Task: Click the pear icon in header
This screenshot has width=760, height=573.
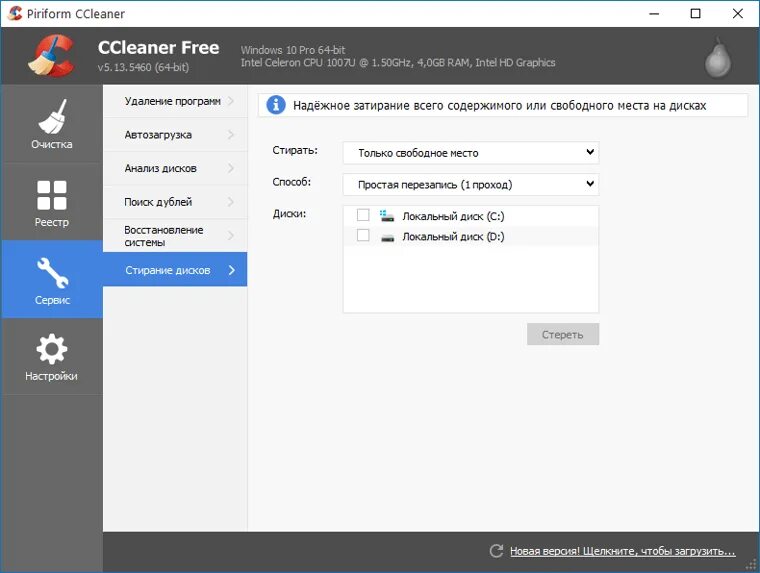Action: tap(718, 57)
